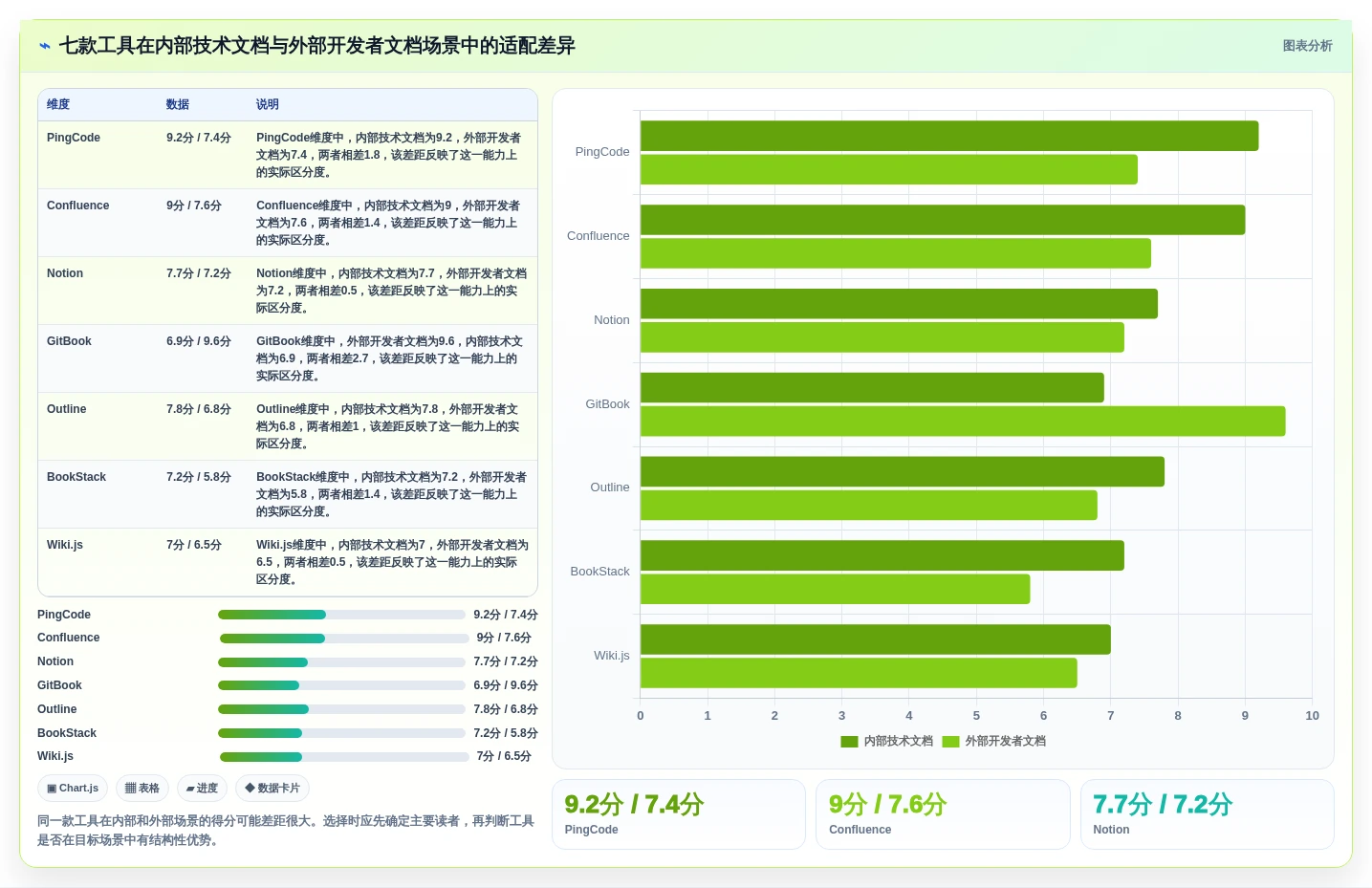The width and height of the screenshot is (1372, 888).
Task: Click the 说明 column header
Action: tap(268, 104)
